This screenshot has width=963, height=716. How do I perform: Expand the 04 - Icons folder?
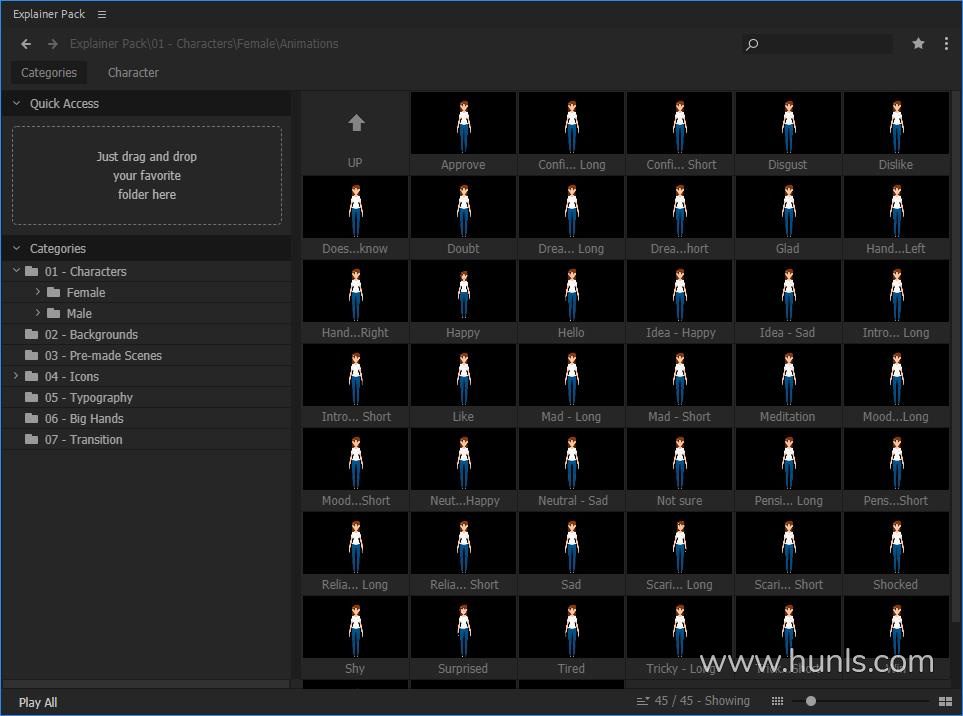point(17,376)
